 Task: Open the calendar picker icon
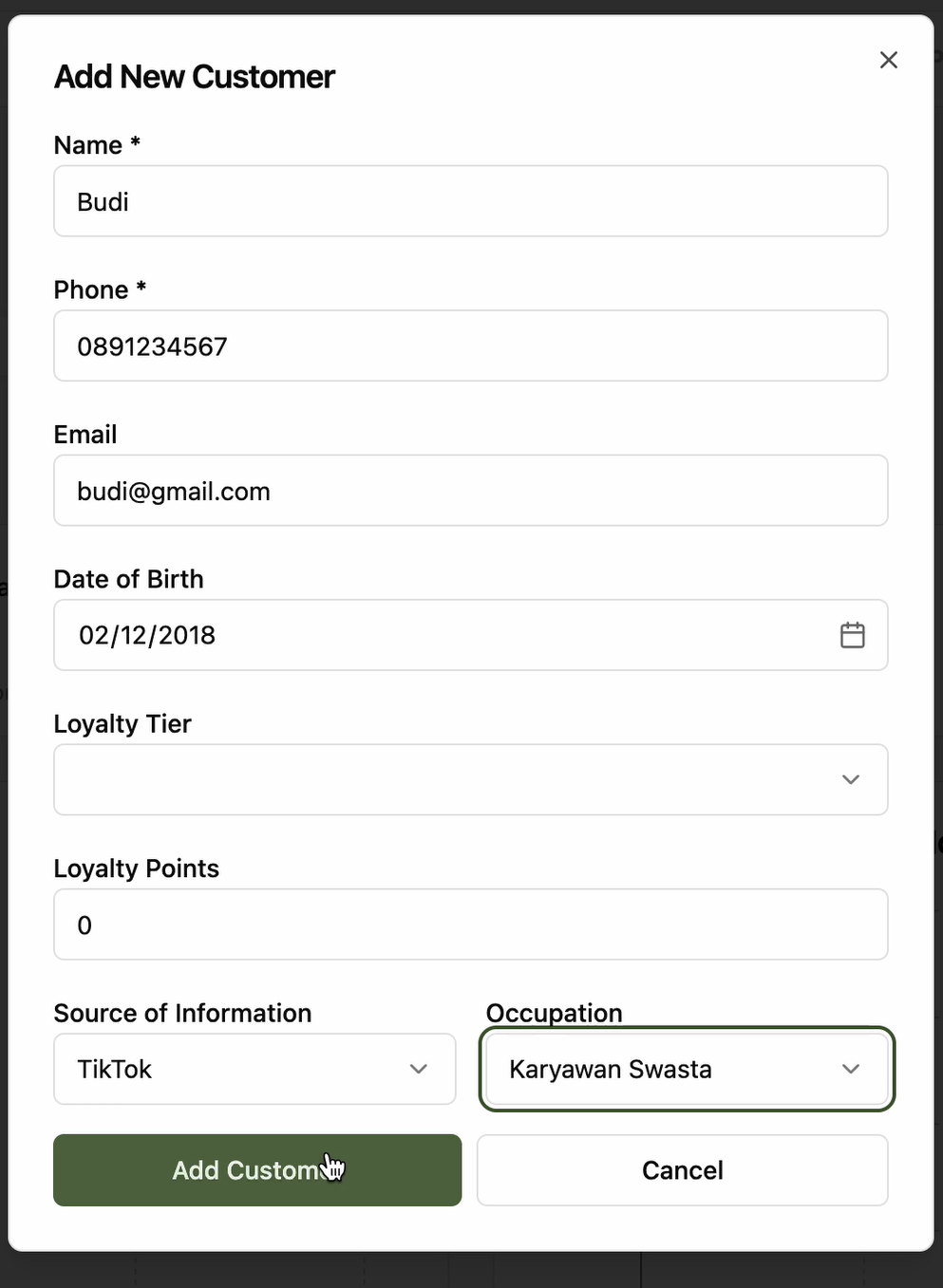click(852, 635)
